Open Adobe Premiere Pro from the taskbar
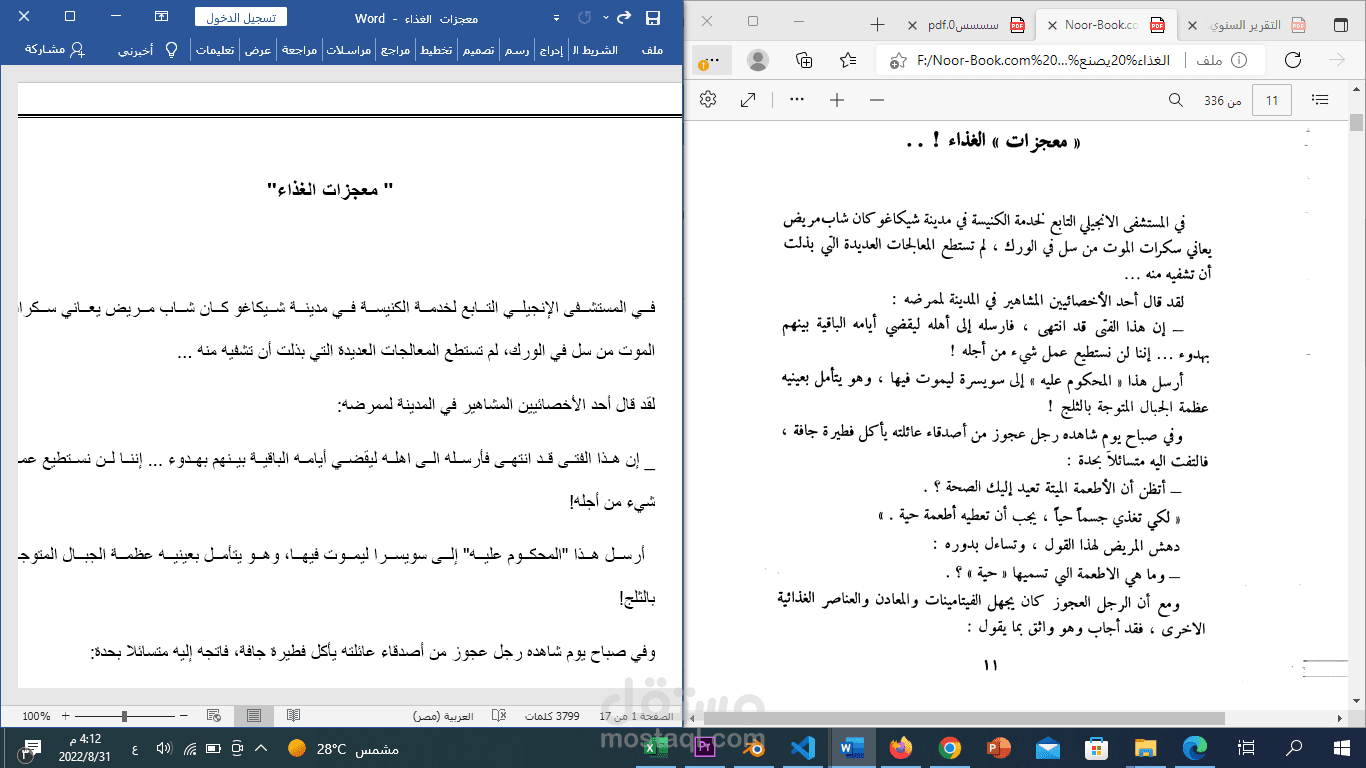This screenshot has height=768, width=1366. 705,747
